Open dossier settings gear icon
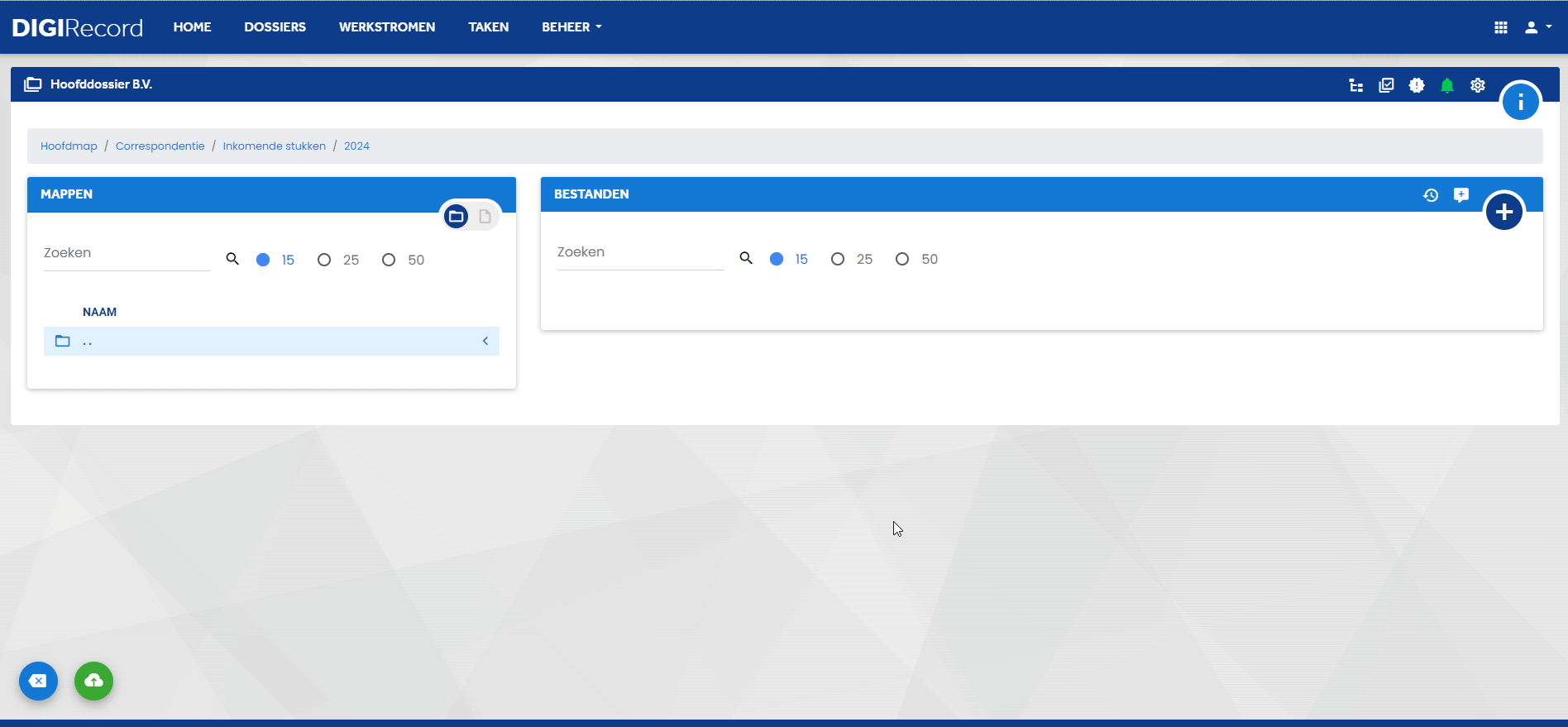Screen dimensions: 1568x727 click(x=1478, y=85)
